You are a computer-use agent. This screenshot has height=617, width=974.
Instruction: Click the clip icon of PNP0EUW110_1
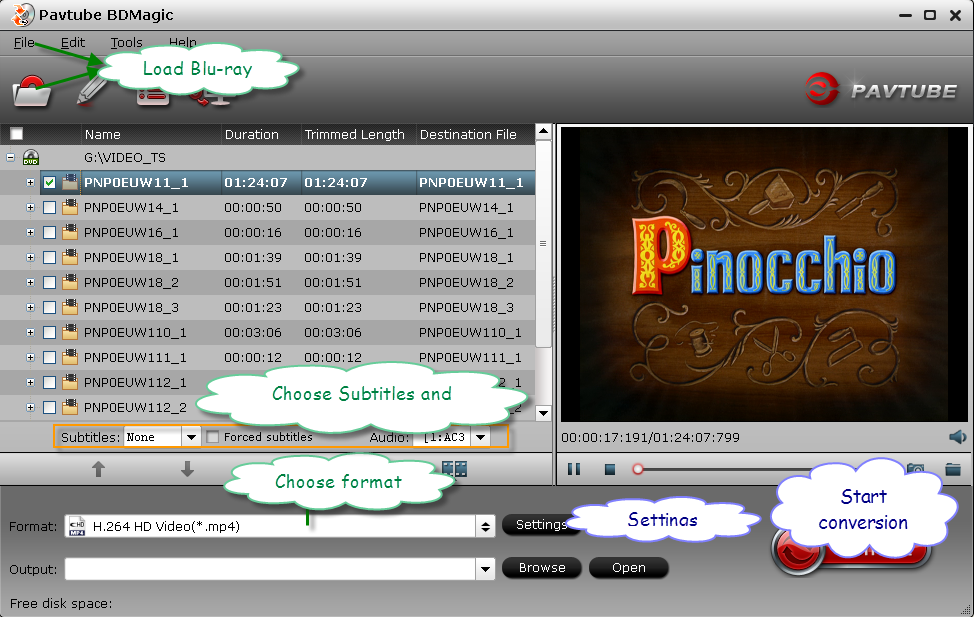(x=70, y=332)
